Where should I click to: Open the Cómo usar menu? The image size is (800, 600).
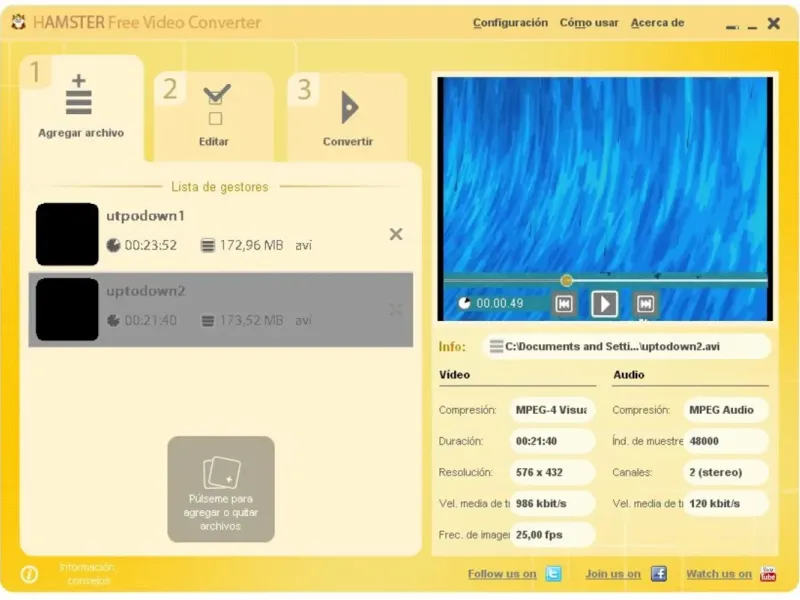[589, 23]
